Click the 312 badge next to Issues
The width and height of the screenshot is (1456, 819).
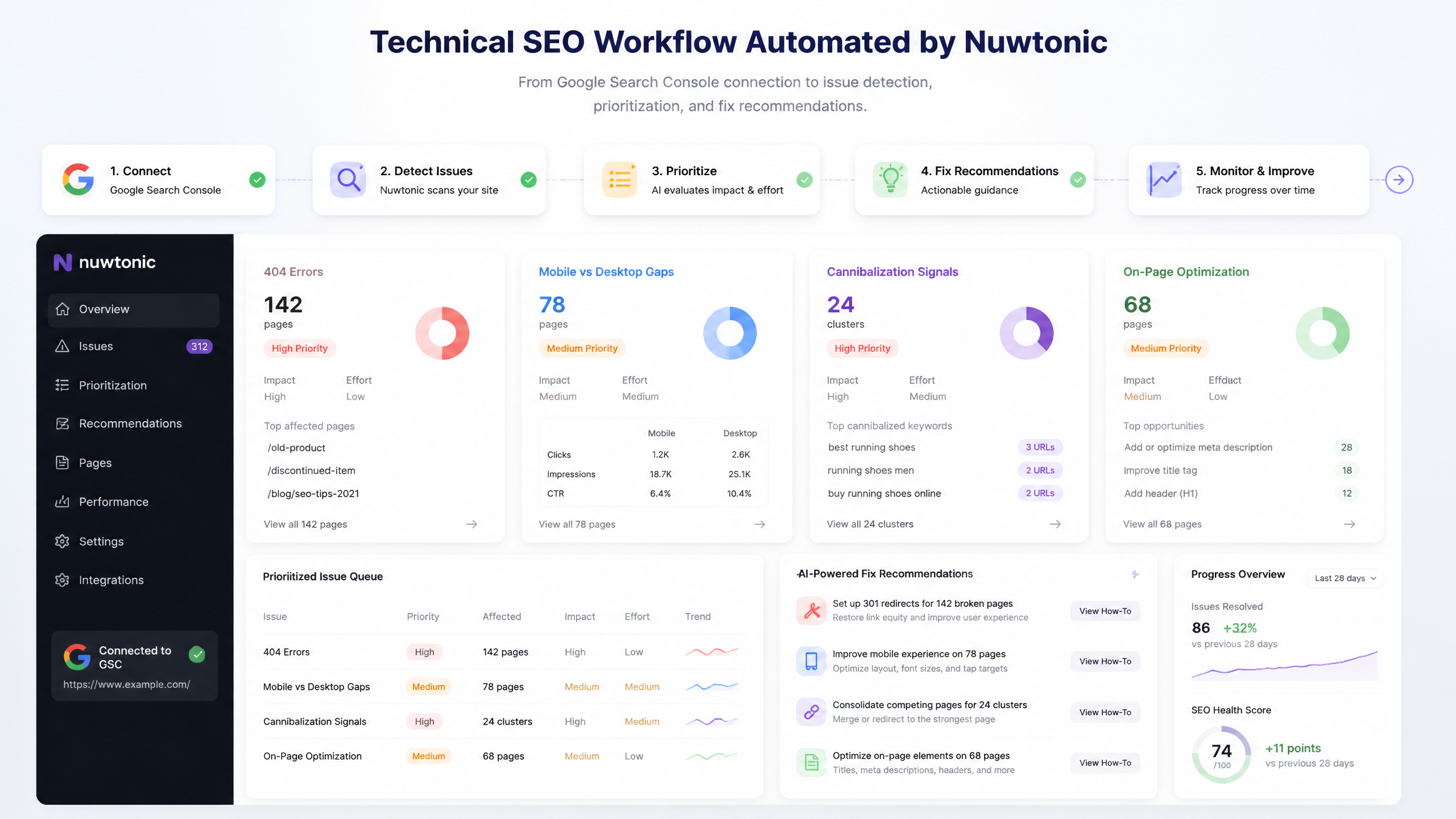click(199, 346)
